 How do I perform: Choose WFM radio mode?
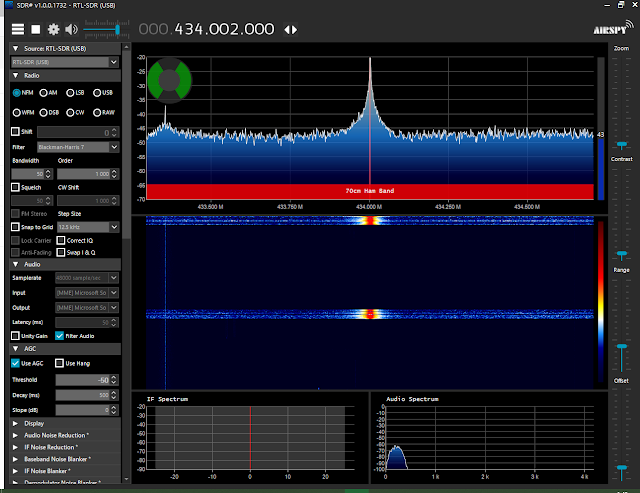(17, 112)
